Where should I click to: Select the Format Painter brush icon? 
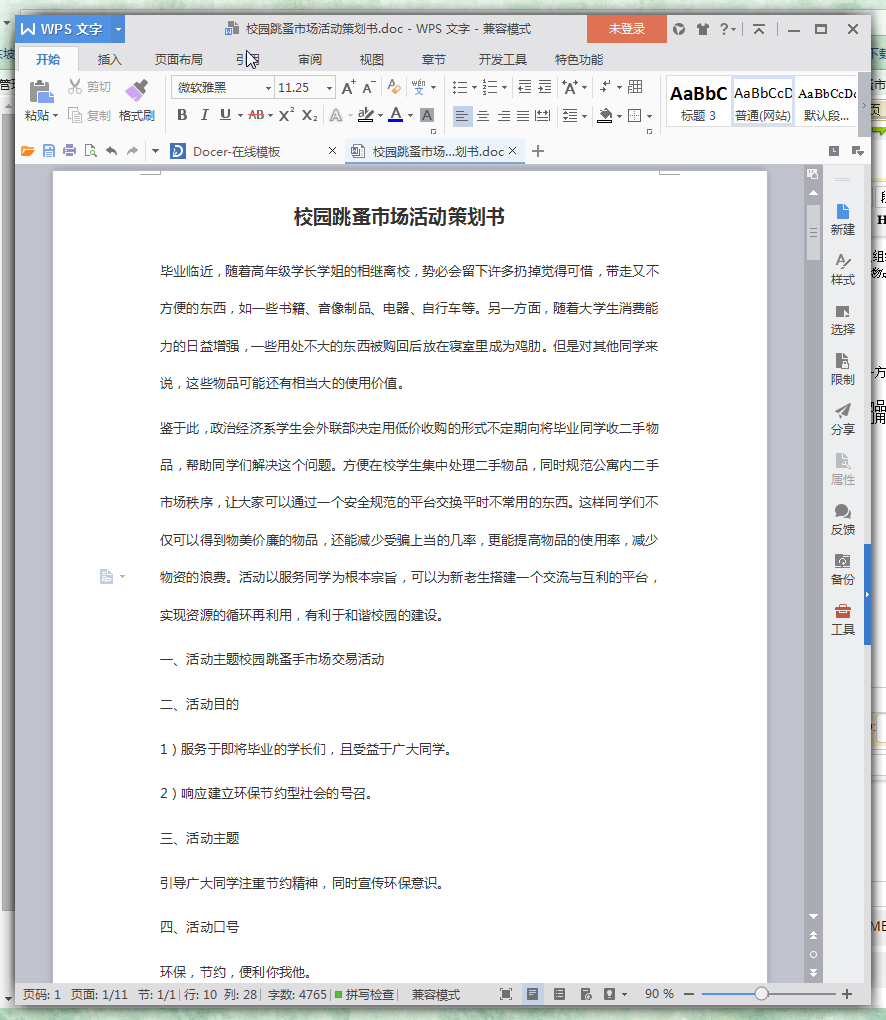coord(137,91)
